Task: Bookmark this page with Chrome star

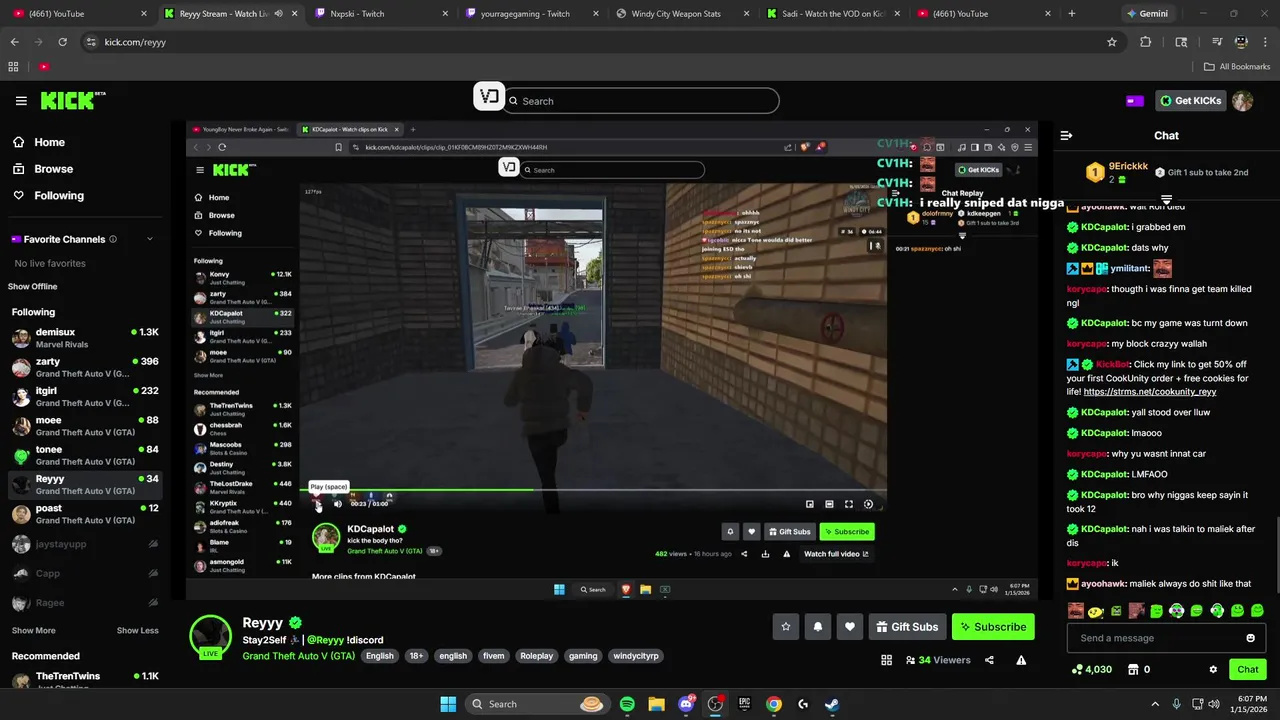Action: 1112,42
